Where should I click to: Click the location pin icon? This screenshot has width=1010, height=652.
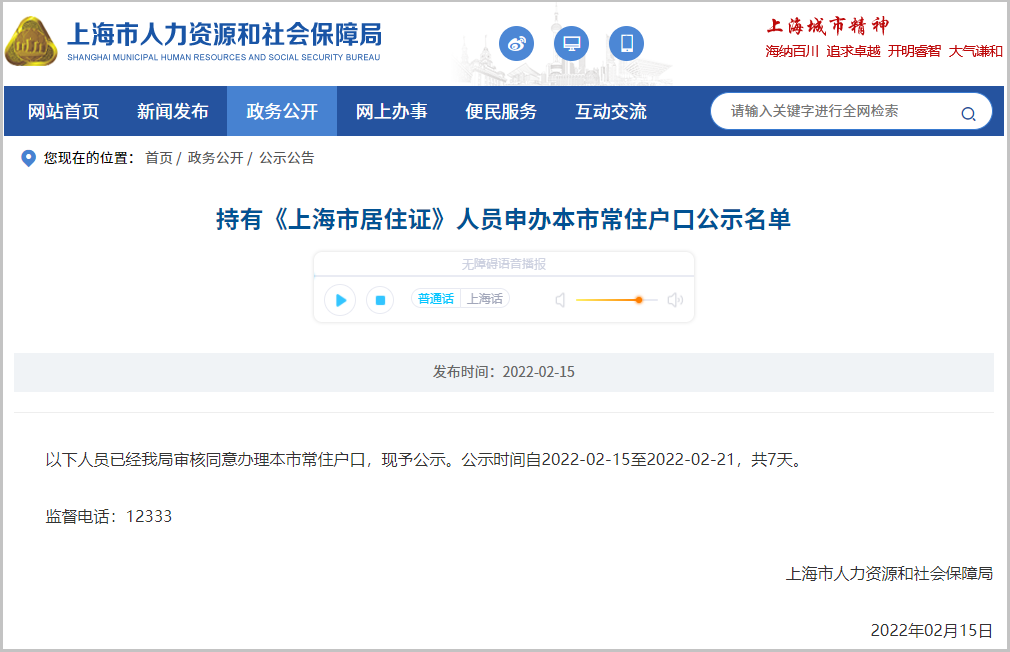pos(28,158)
